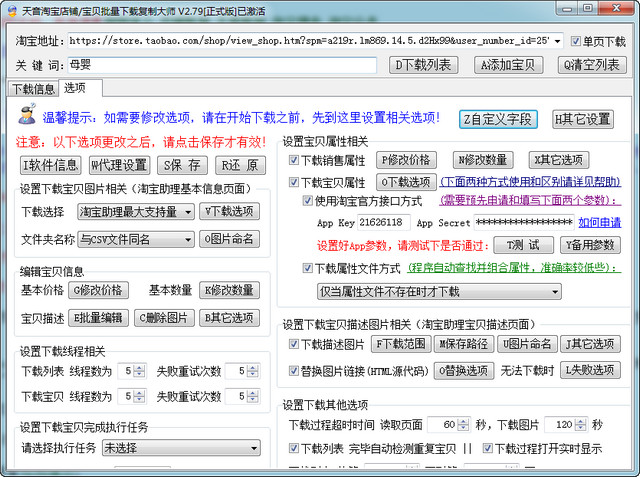Toggle 替换图片链接 checkbox

click(294, 370)
